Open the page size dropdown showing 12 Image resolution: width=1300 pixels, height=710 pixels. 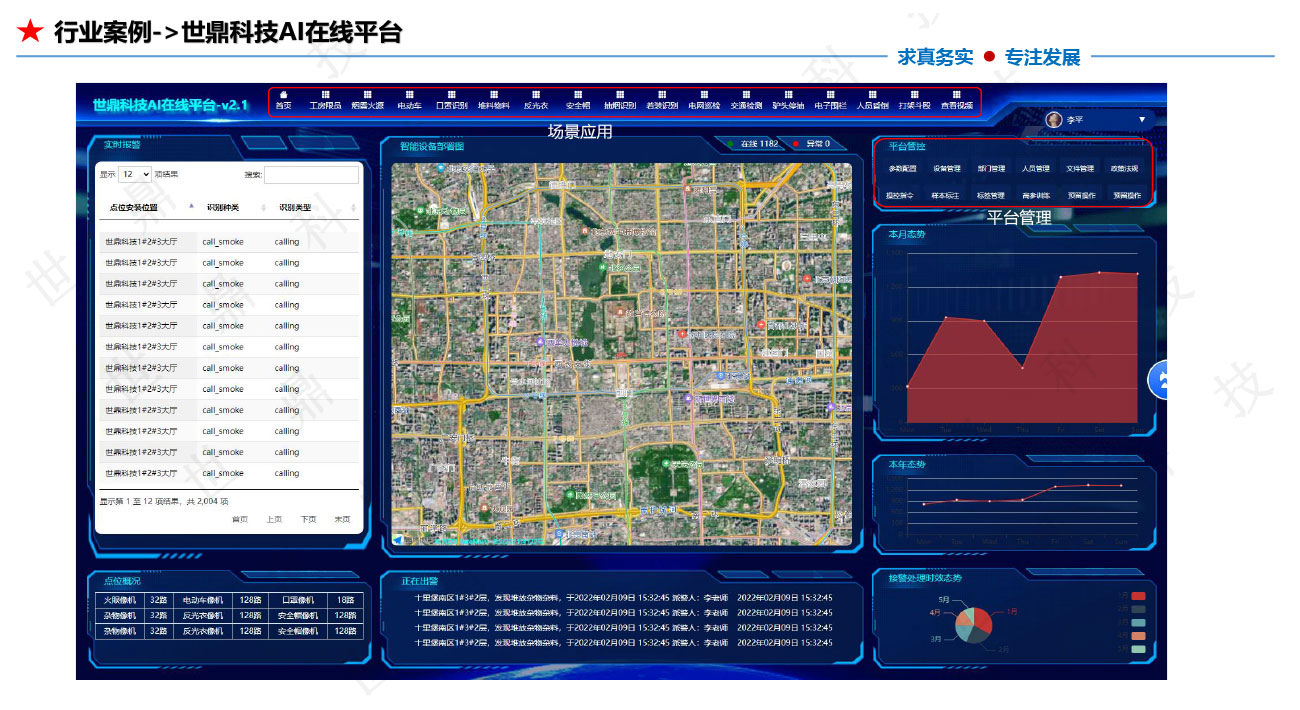(x=134, y=174)
